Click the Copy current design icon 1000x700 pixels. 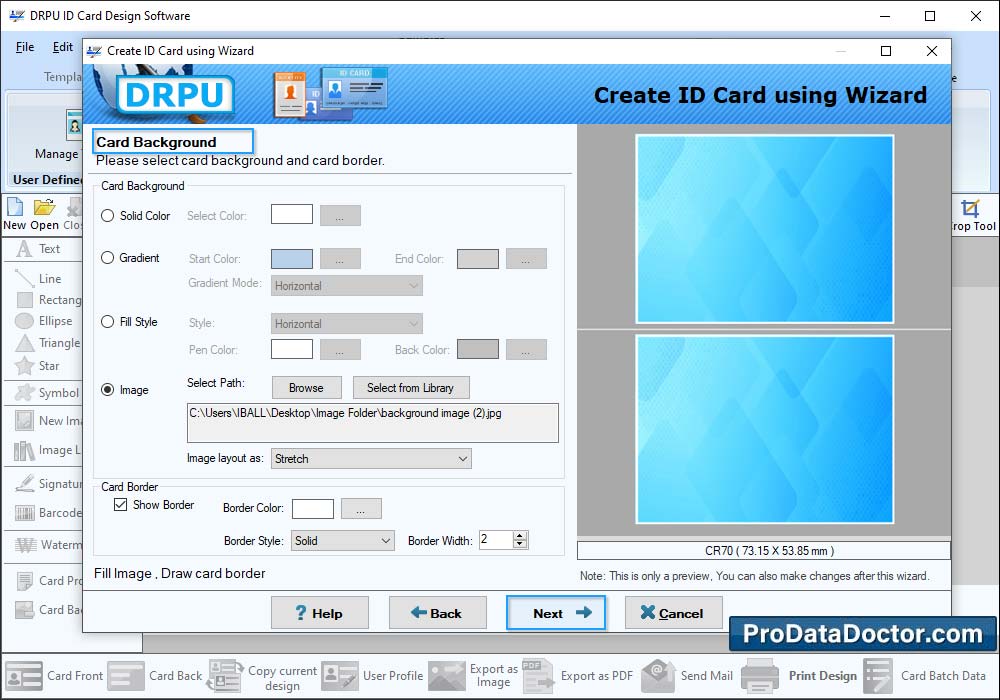(x=225, y=676)
